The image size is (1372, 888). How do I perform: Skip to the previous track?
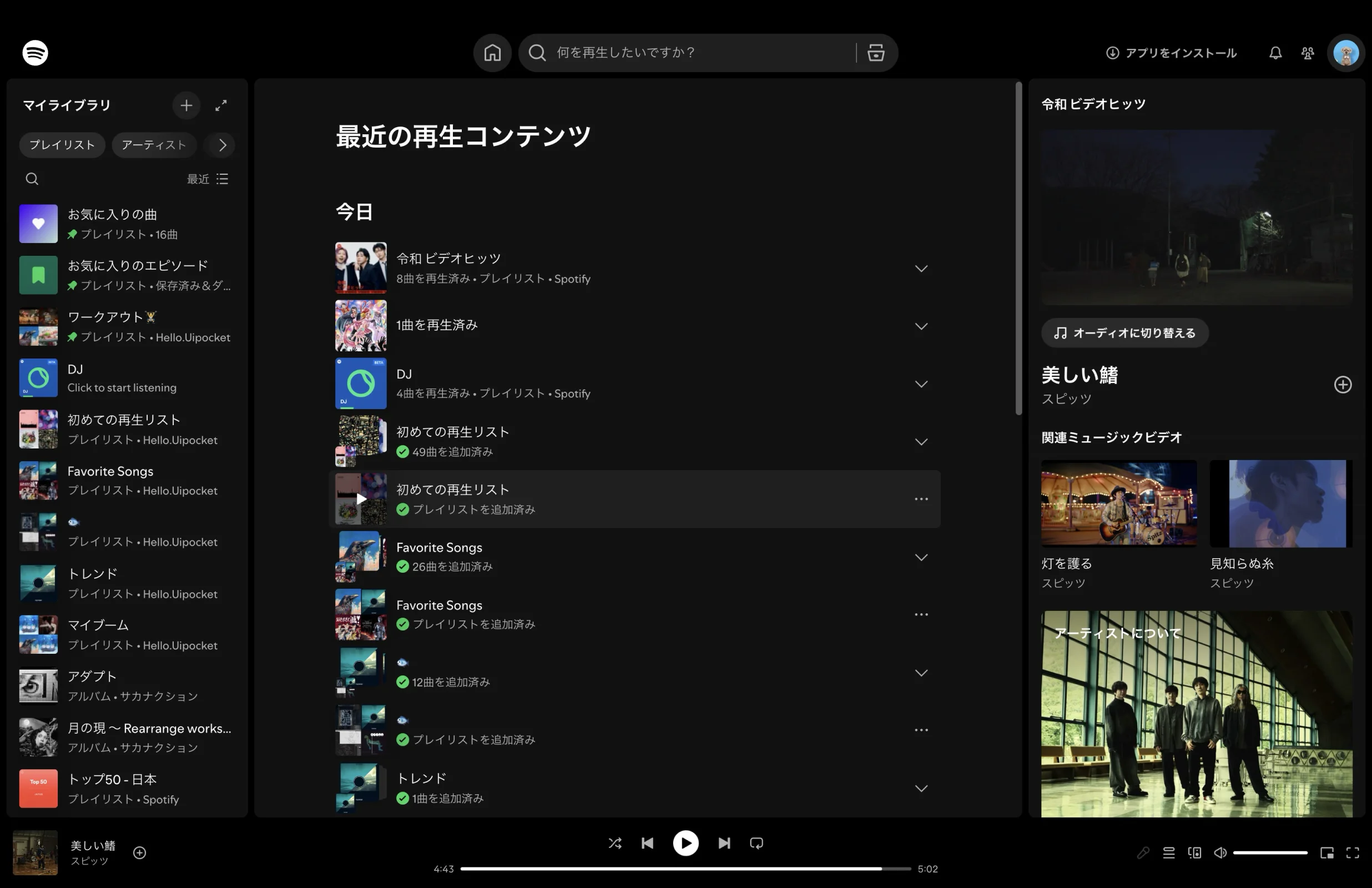(x=647, y=844)
